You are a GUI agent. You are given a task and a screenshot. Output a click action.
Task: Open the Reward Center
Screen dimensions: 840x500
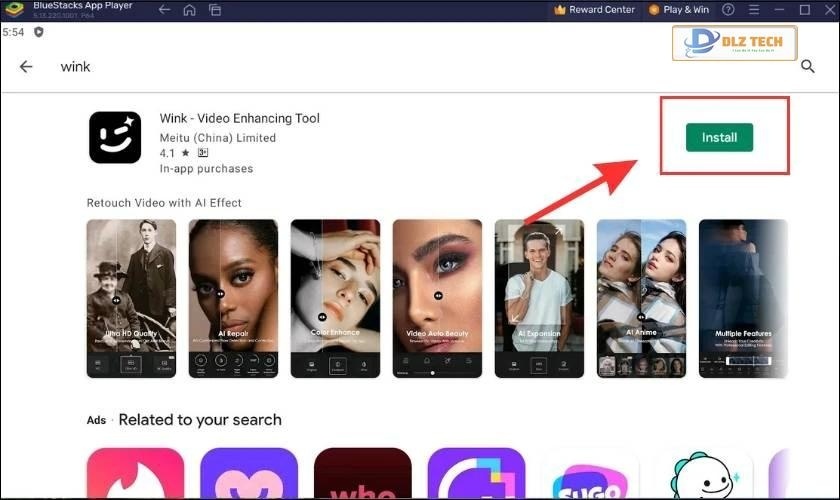pos(594,10)
